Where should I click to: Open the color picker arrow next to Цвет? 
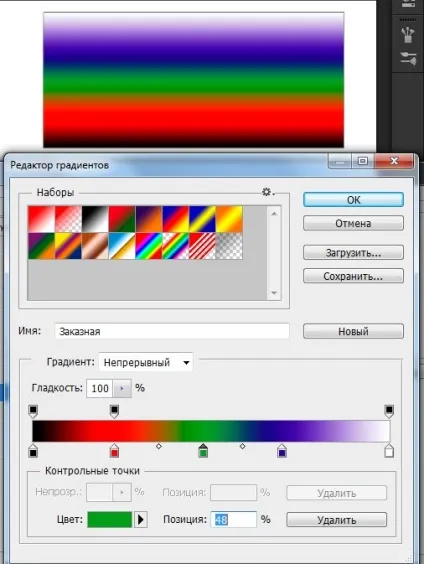tap(141, 519)
